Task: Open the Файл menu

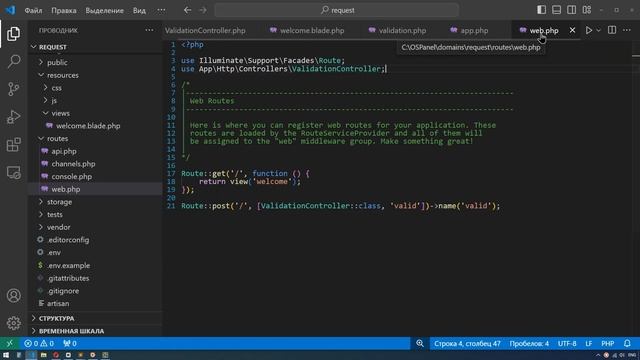Action: (x=33, y=10)
